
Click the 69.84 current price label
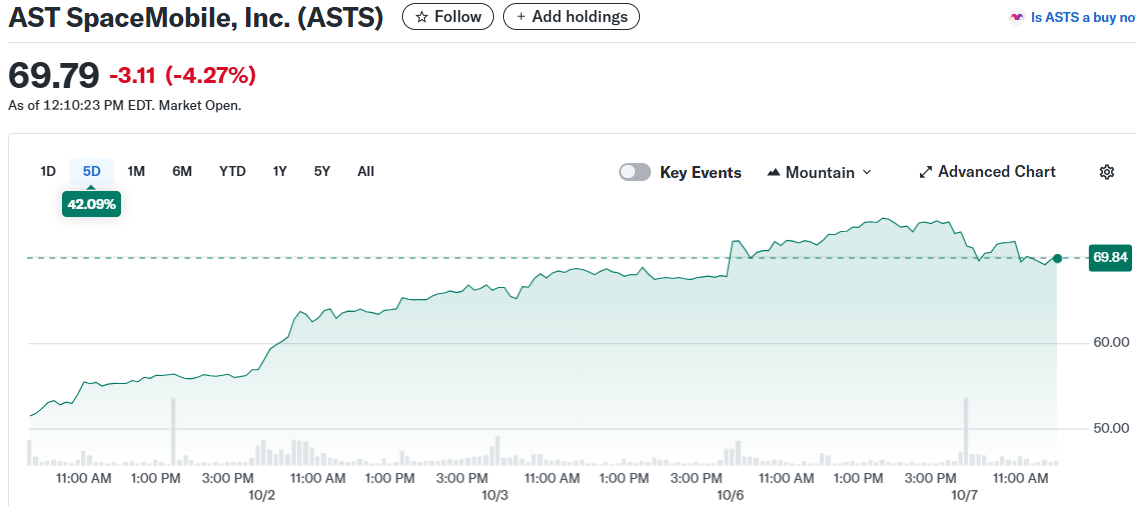click(1110, 257)
